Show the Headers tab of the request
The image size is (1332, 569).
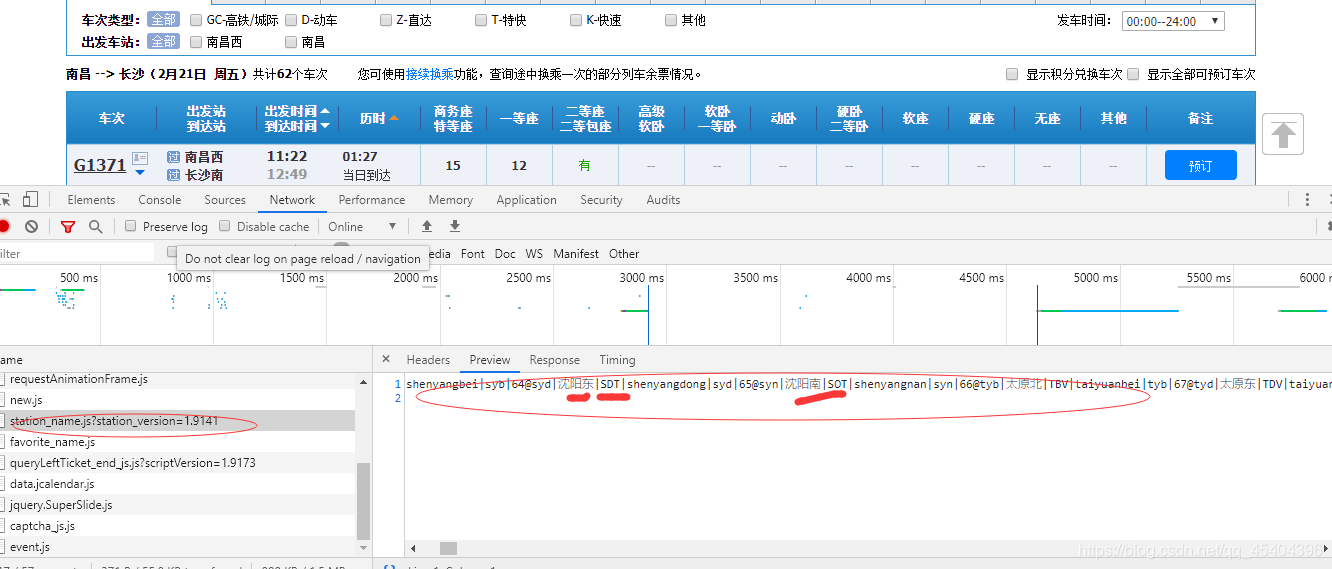click(x=428, y=360)
